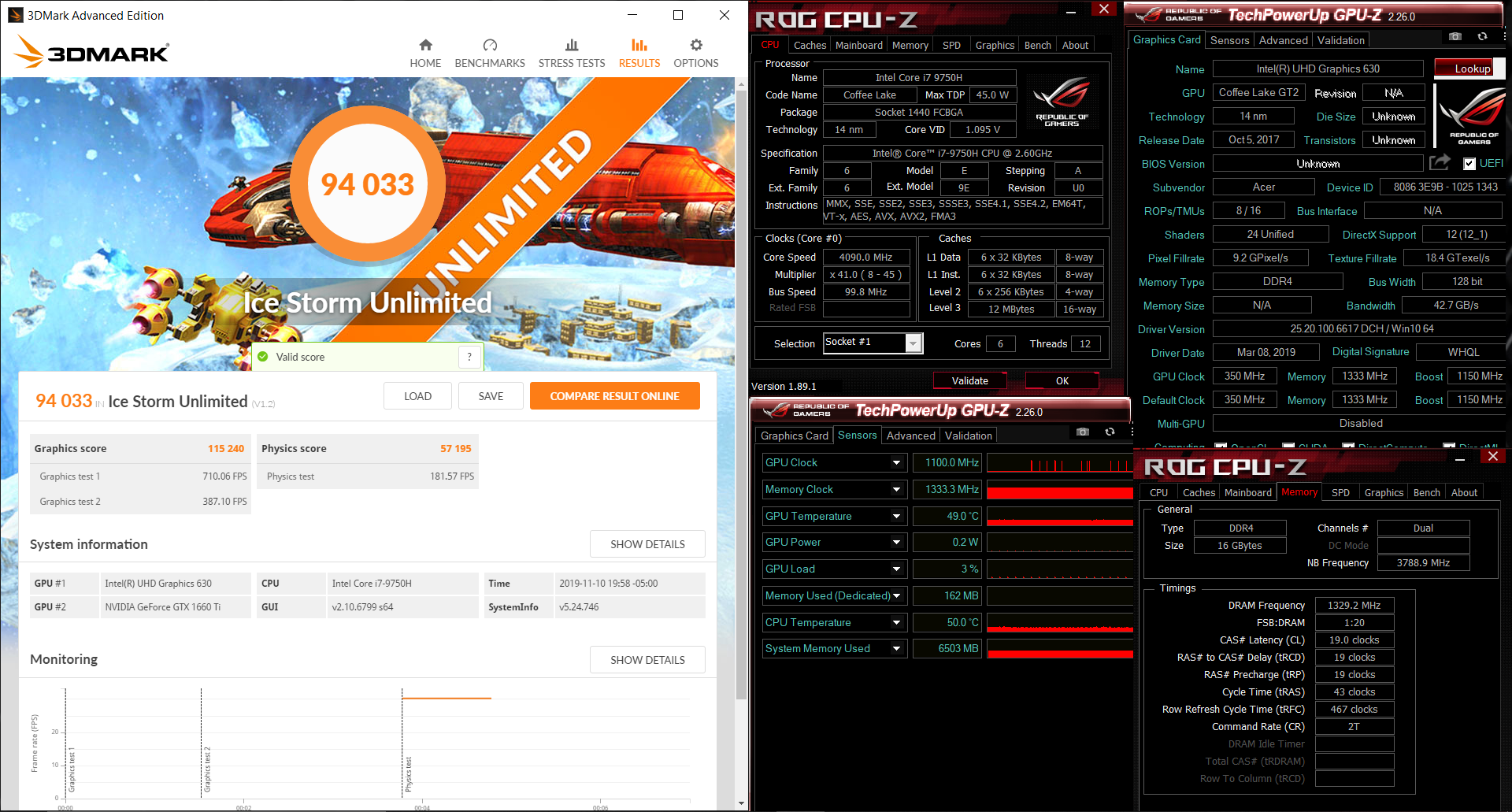Viewport: 1512px width, 812px height.
Task: Expand the Memory Clock sensor dropdown
Action: tap(896, 489)
